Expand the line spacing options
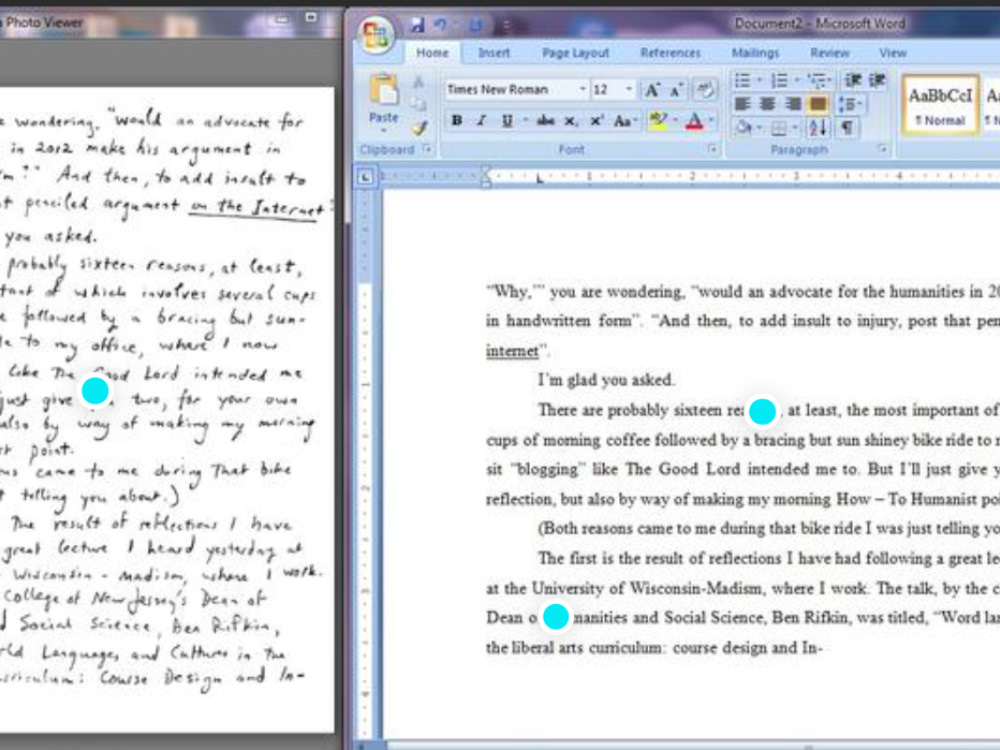Image resolution: width=1000 pixels, height=750 pixels. (x=850, y=103)
